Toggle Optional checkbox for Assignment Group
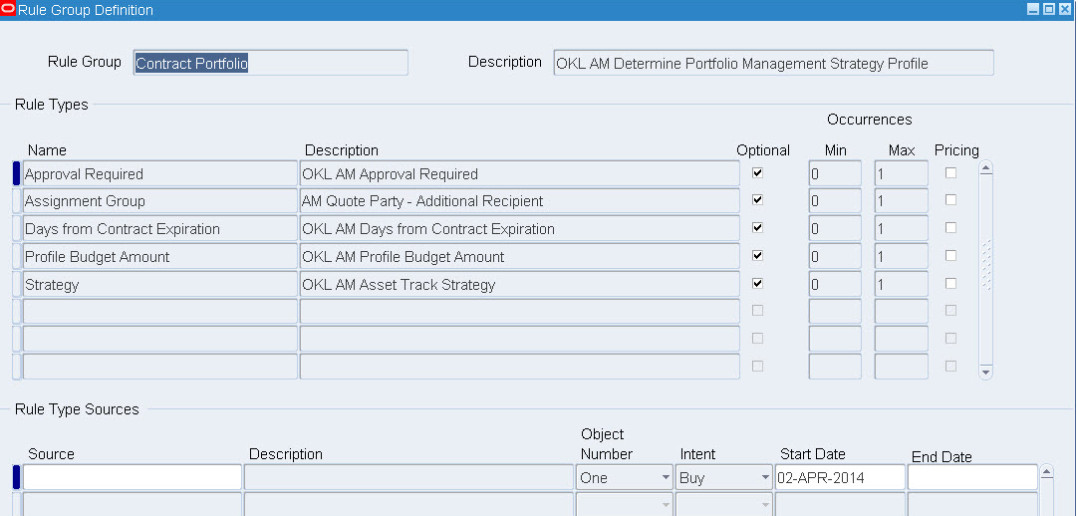 758,200
